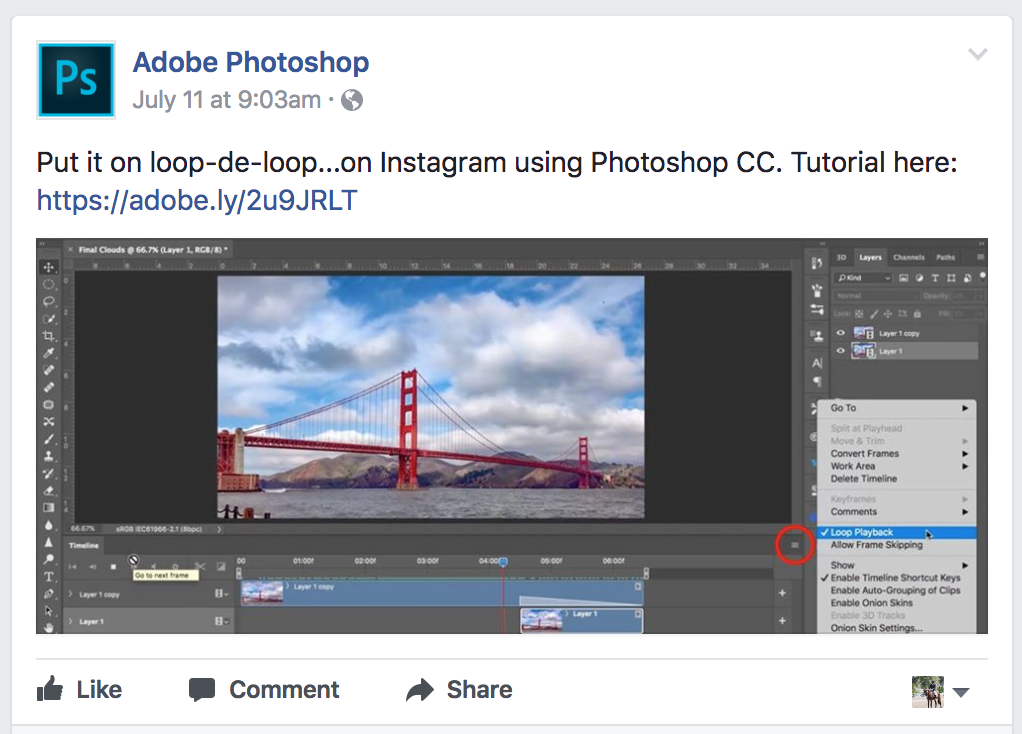The height and width of the screenshot is (734, 1022).
Task: Click the timeline transition icon
Action: click(221, 566)
